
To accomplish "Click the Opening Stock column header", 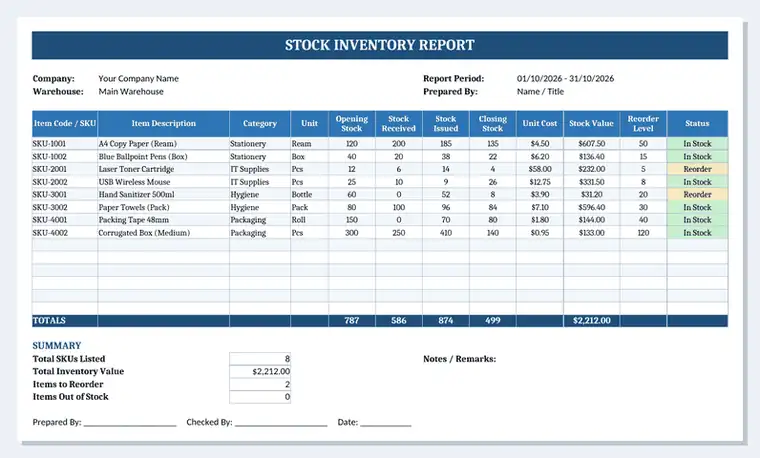I will click(x=352, y=124).
